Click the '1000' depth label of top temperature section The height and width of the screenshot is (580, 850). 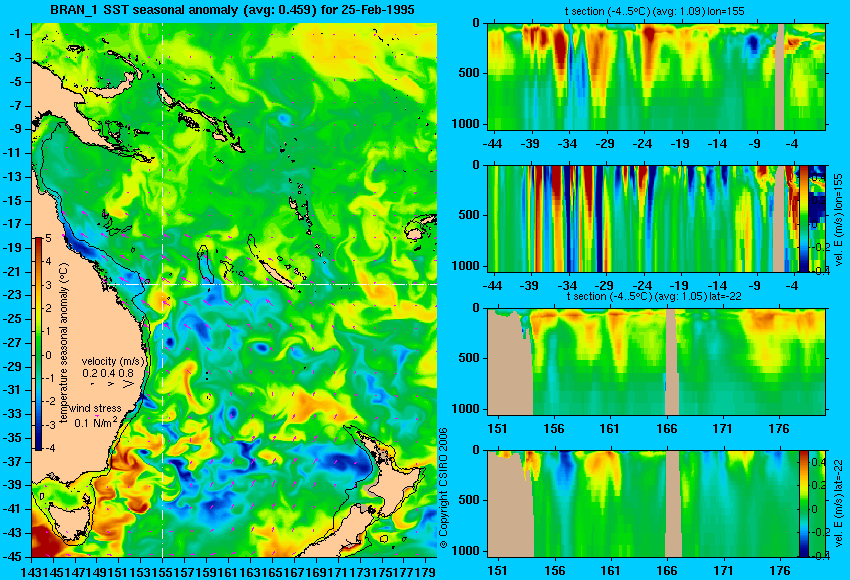click(466, 124)
